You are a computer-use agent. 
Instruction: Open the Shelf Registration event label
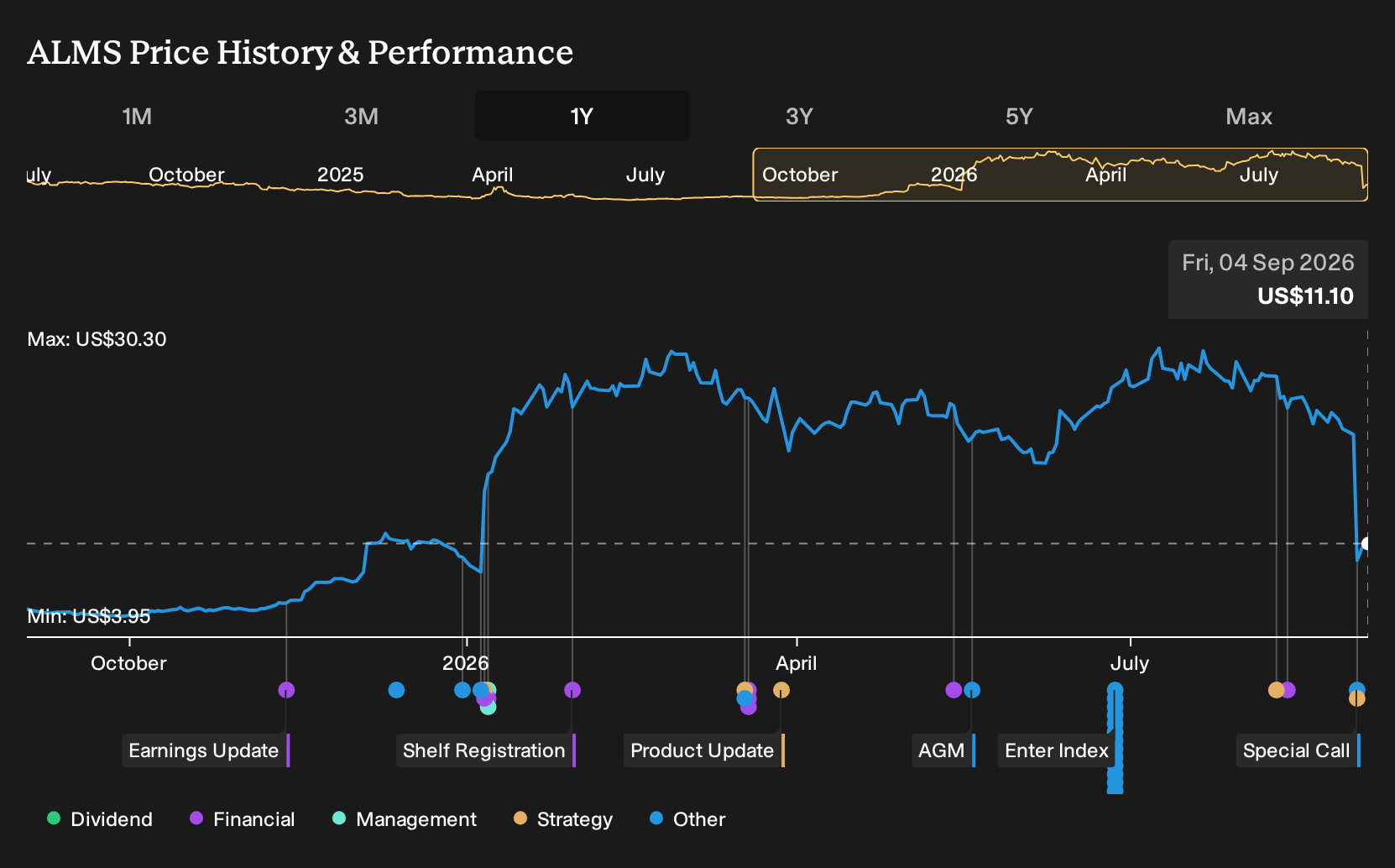click(486, 750)
